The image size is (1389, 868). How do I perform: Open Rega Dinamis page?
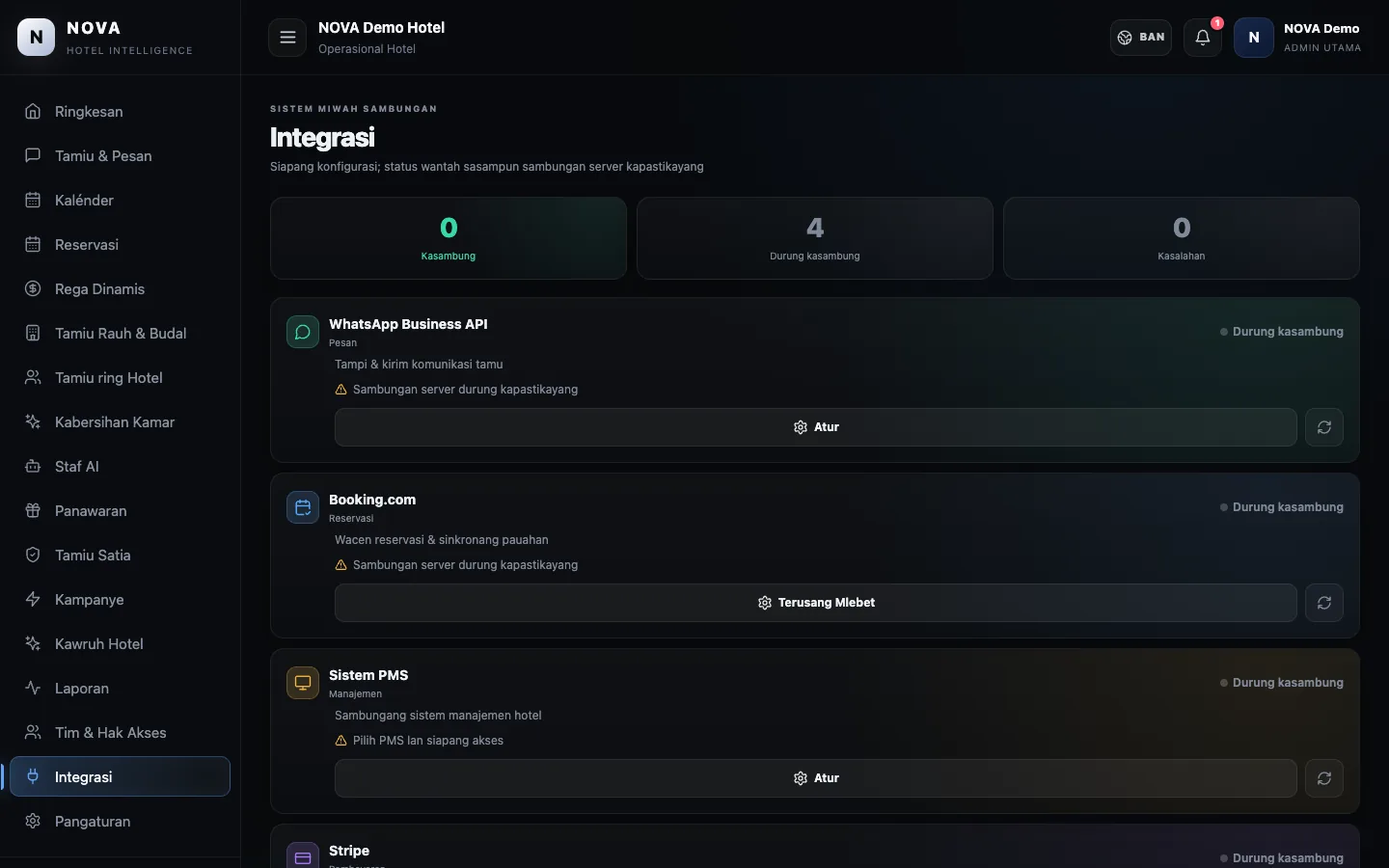(120, 289)
